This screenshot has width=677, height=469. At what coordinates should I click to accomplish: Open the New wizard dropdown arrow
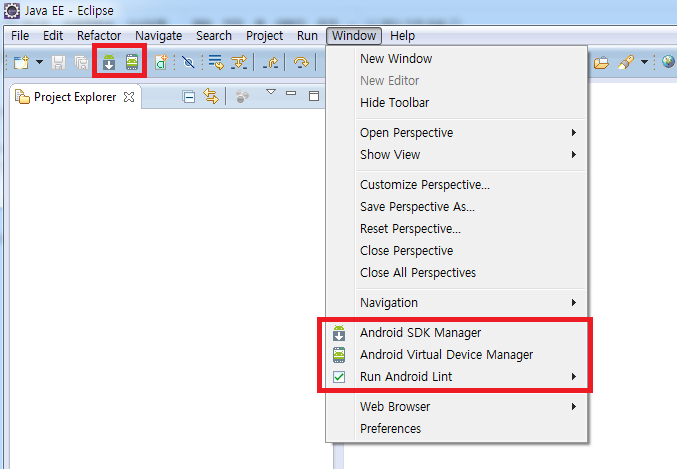39,62
